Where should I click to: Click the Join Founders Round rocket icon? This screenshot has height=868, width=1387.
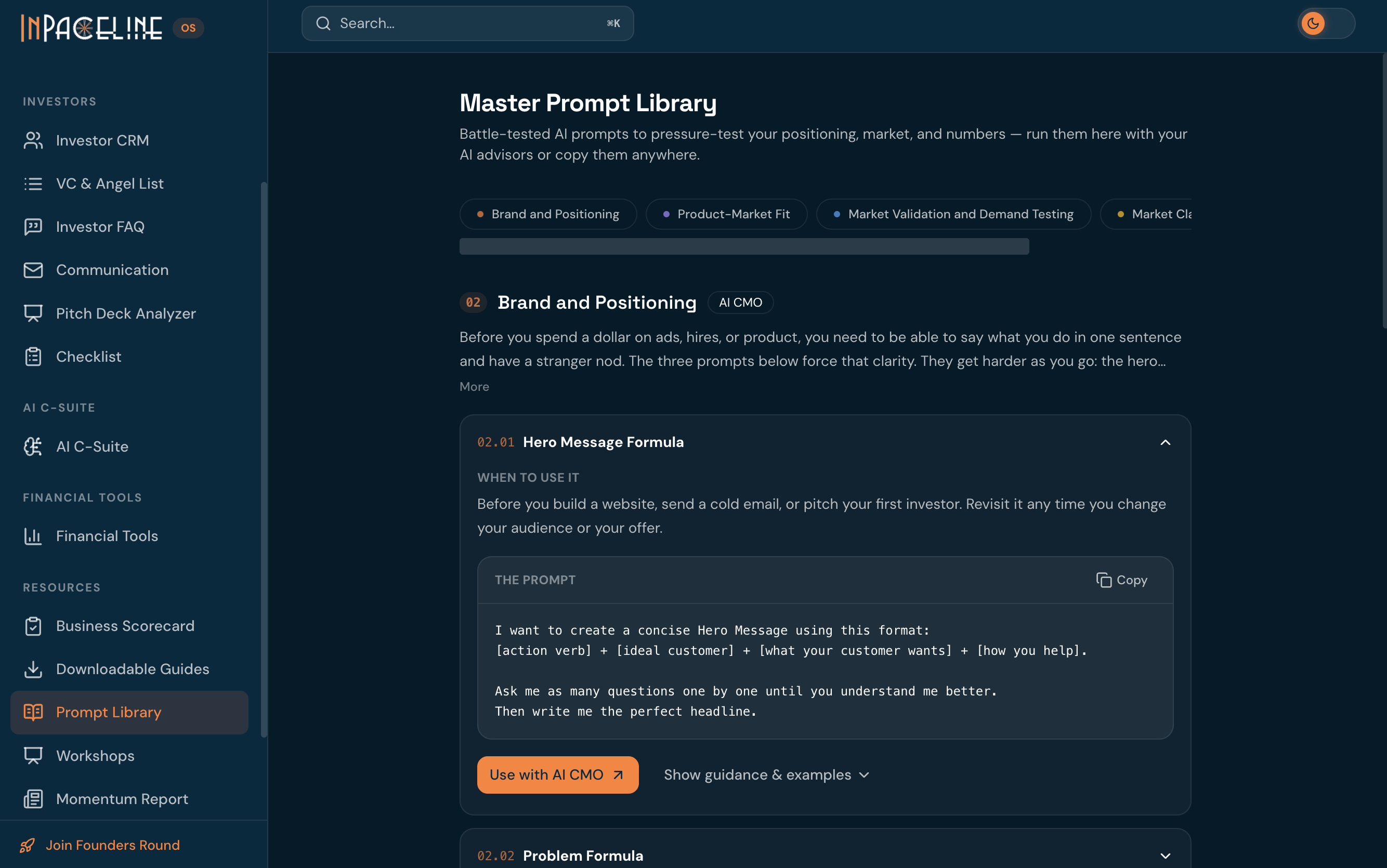pos(27,845)
